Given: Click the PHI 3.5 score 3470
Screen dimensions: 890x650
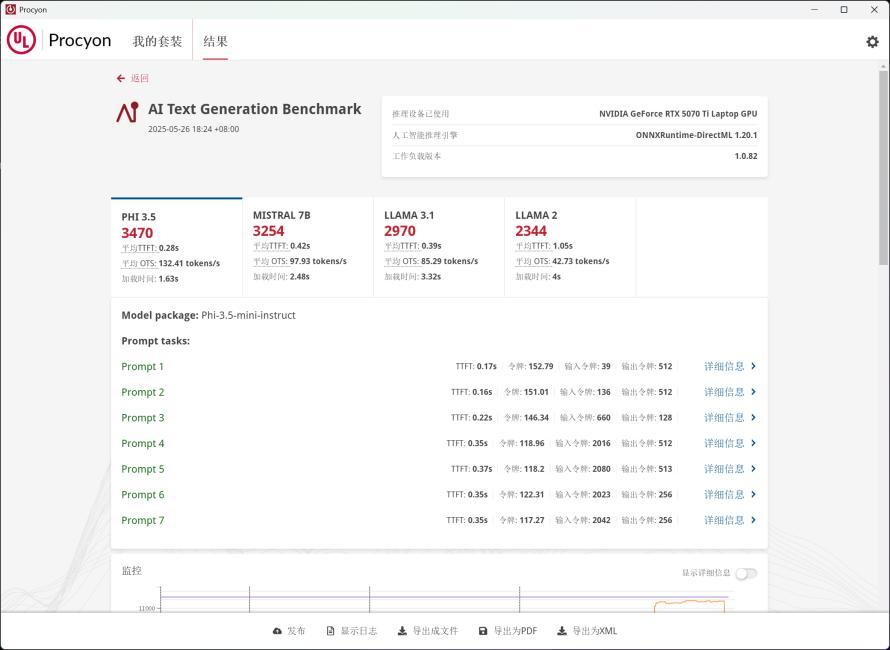Looking at the screenshot, I should [x=137, y=233].
